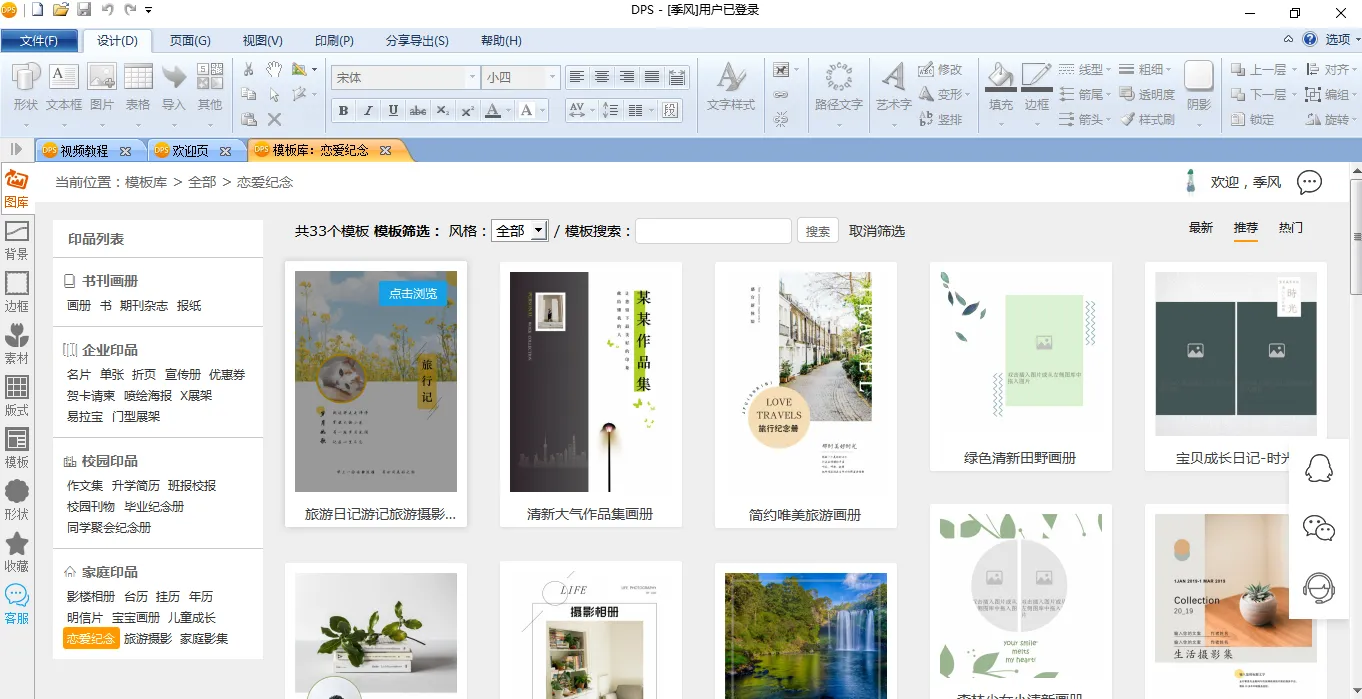Toggle underline formatting button
The image size is (1362, 699).
pos(393,111)
